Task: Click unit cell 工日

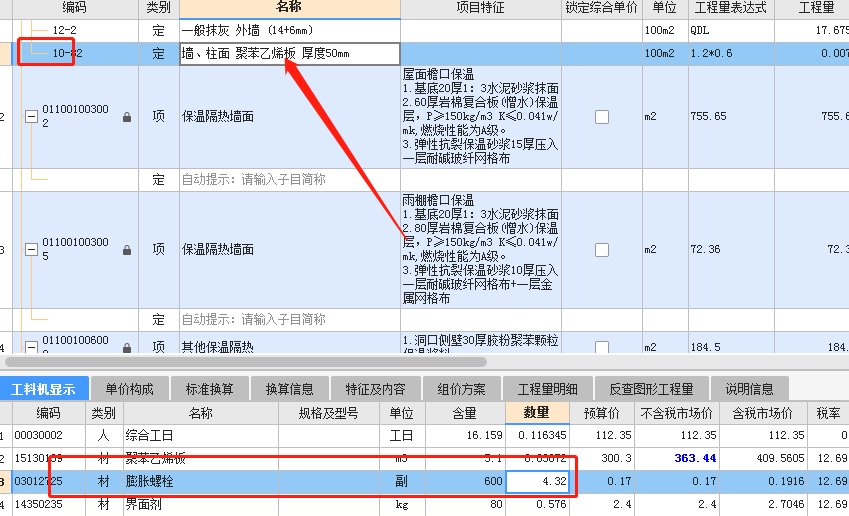Action: [402, 435]
